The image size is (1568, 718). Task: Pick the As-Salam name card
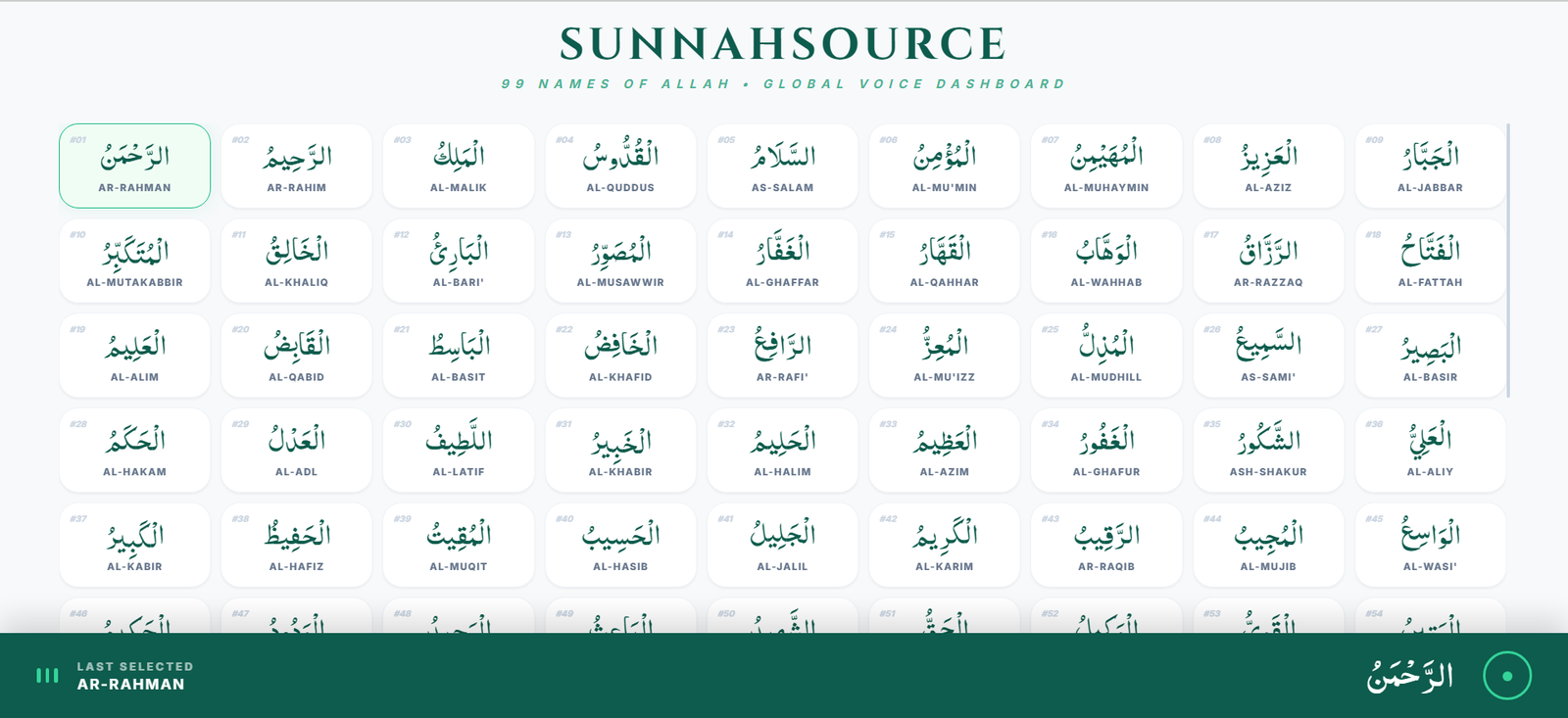(782, 166)
